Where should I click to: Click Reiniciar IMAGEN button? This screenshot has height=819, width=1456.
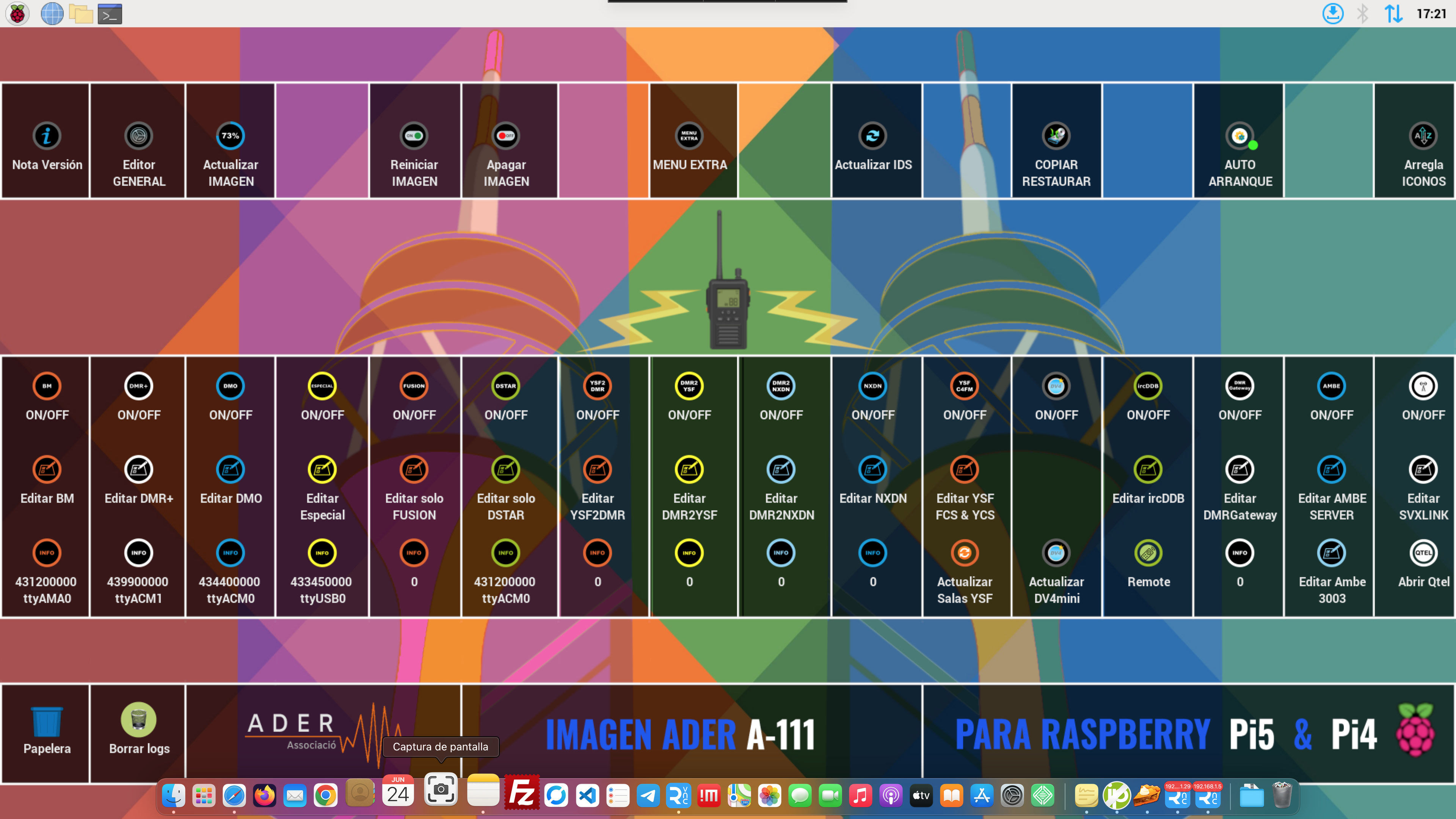(414, 136)
